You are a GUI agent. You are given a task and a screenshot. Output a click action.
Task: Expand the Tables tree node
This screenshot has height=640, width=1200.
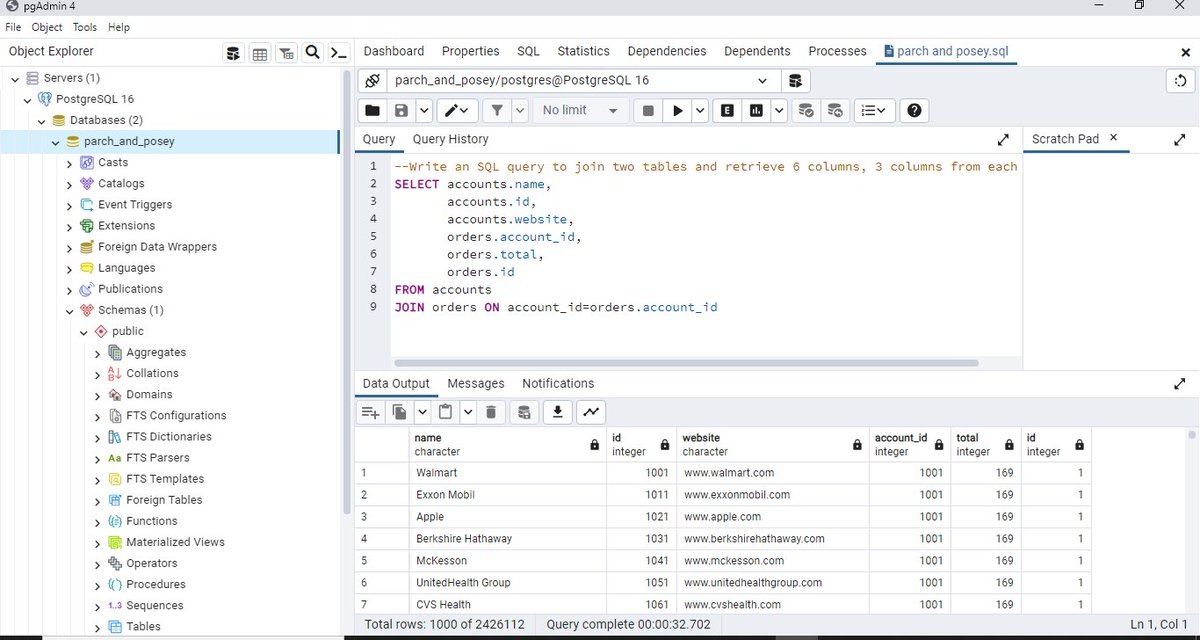(98, 627)
